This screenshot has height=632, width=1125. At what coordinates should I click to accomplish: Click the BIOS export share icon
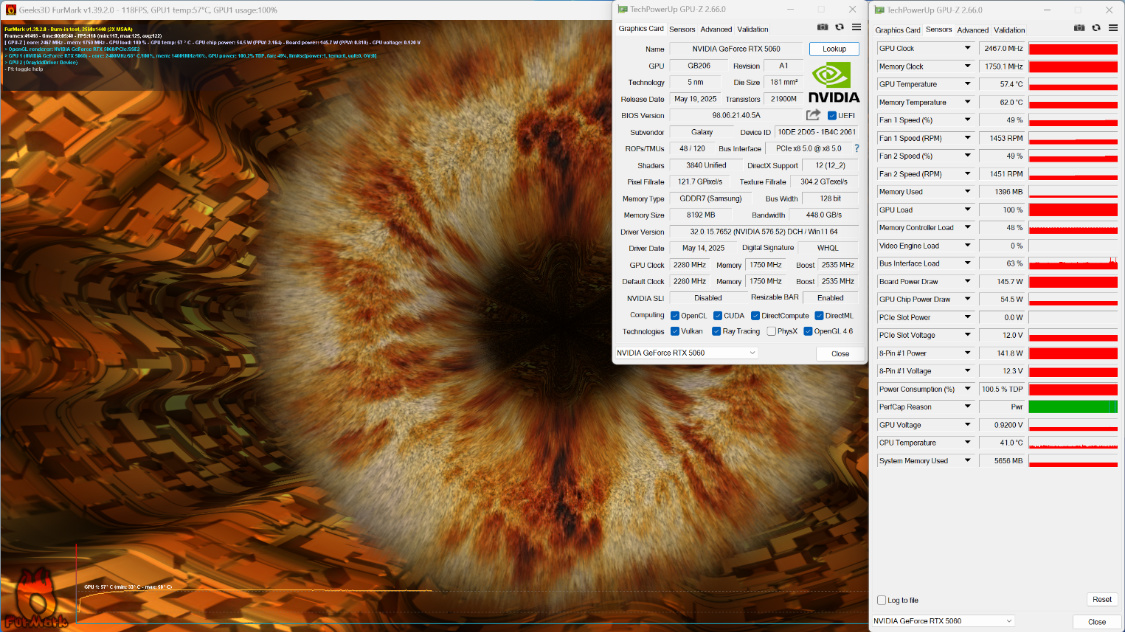(x=813, y=115)
